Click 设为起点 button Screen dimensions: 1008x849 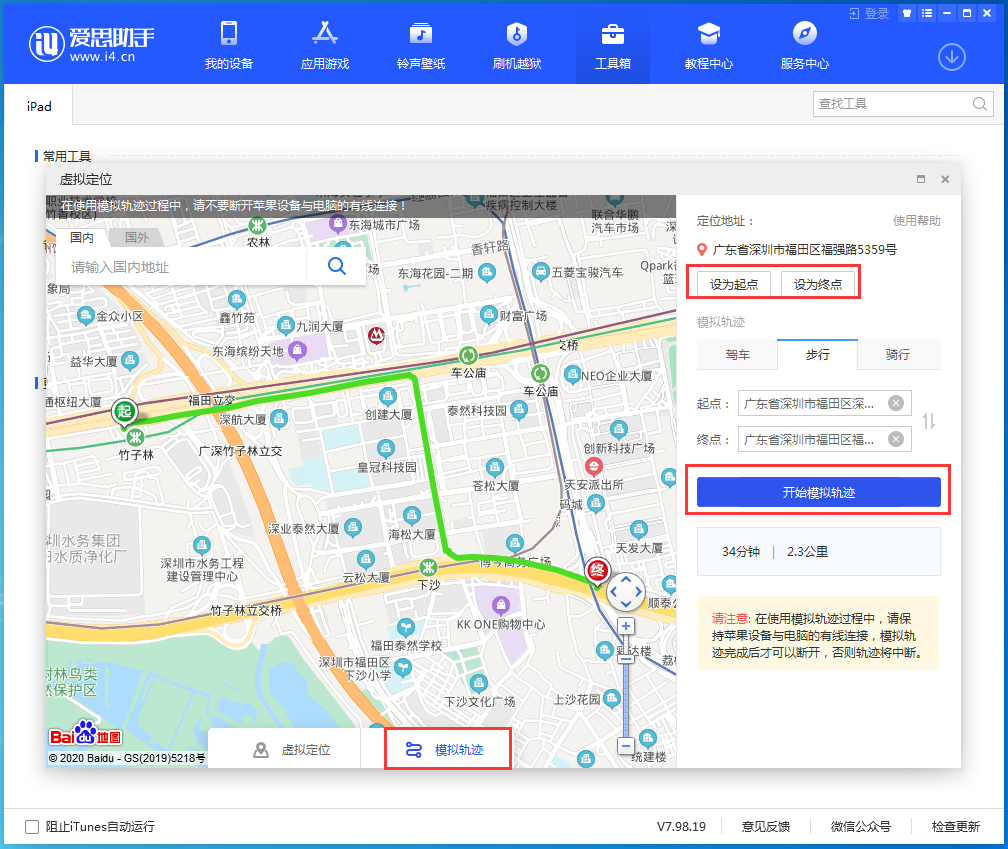(x=734, y=284)
